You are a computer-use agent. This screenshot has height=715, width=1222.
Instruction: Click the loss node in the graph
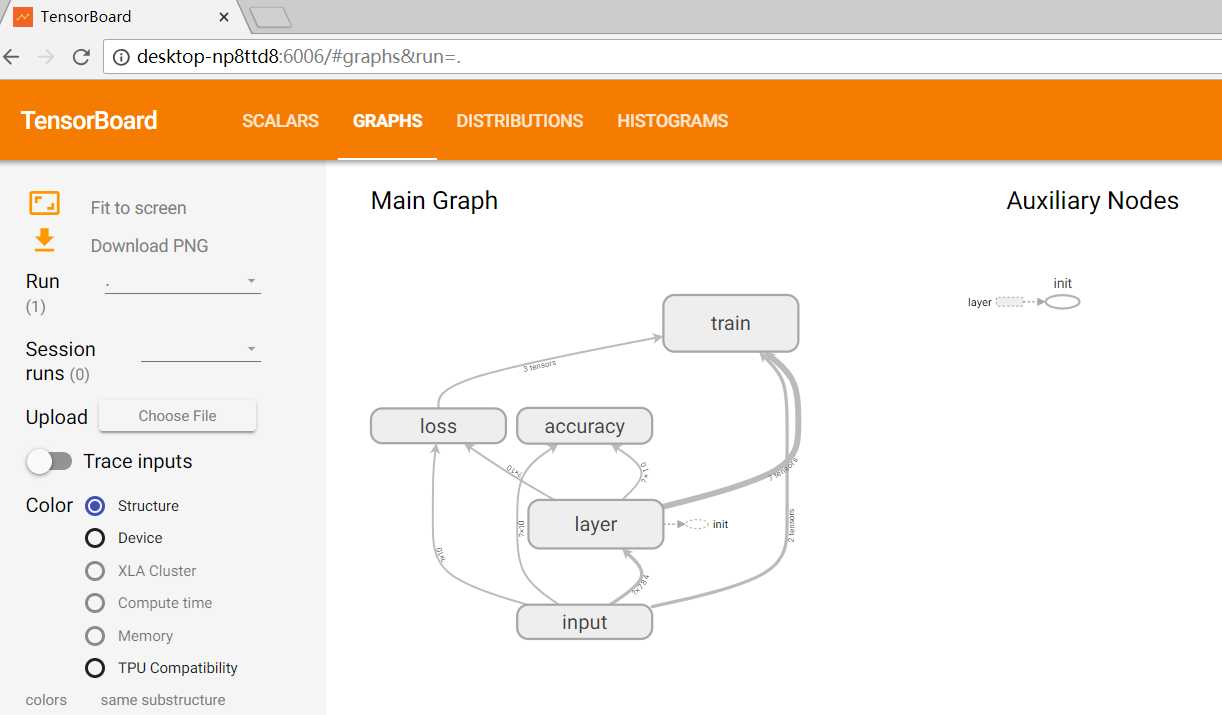438,426
